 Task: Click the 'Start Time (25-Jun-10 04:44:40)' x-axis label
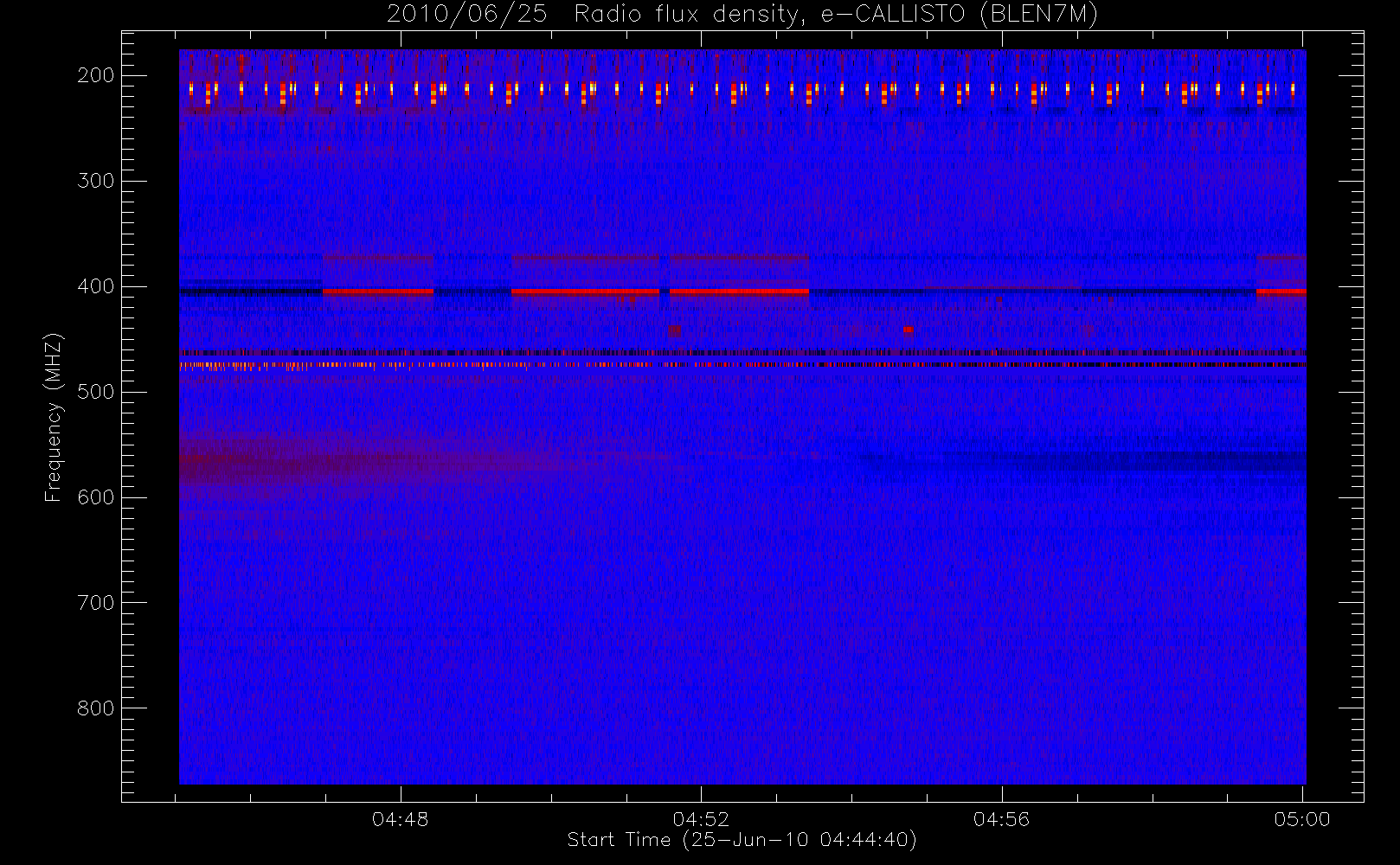[x=742, y=840]
